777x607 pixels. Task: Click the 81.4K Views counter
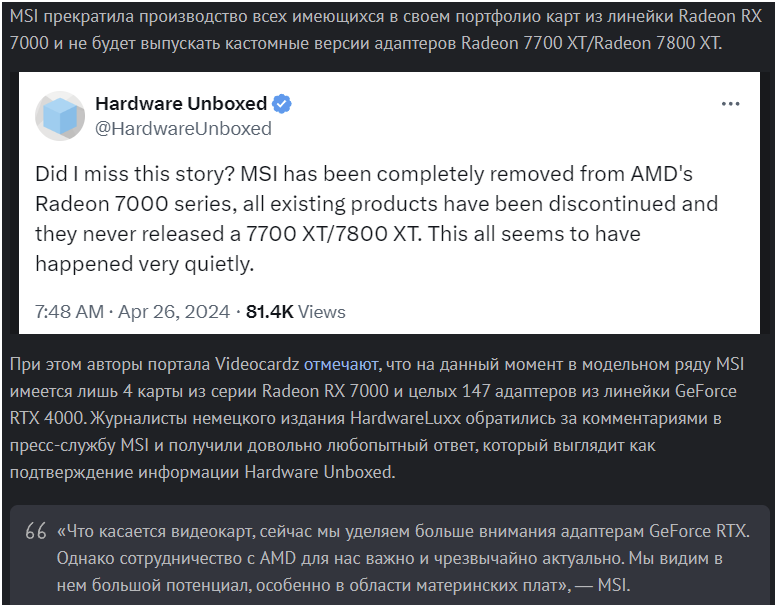pos(296,311)
